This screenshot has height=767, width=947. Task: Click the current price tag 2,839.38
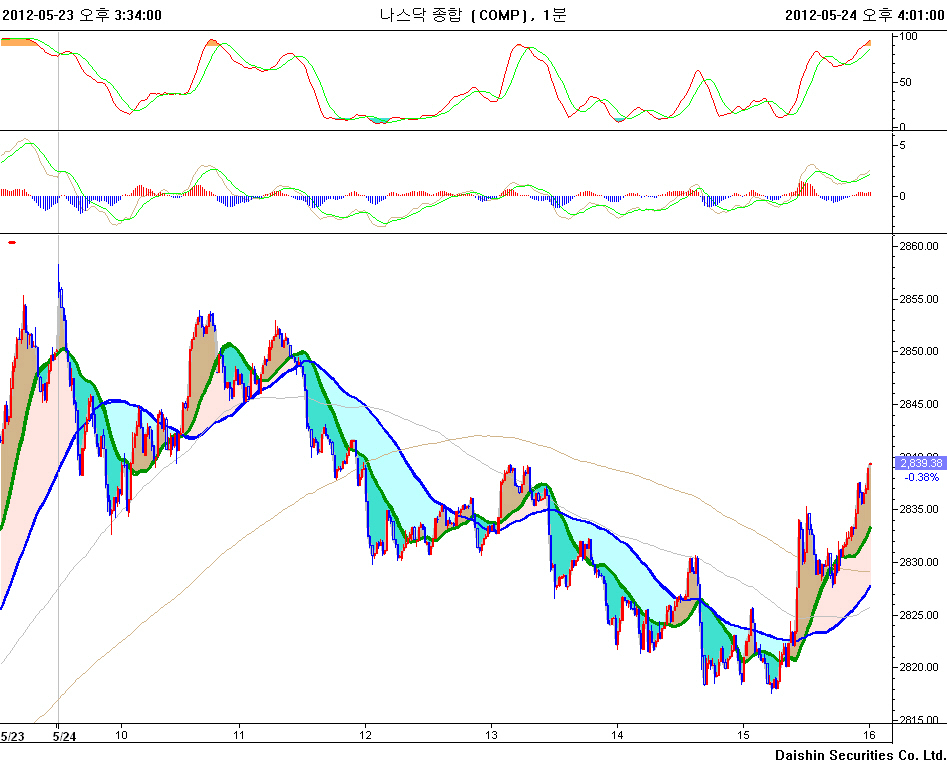click(920, 463)
